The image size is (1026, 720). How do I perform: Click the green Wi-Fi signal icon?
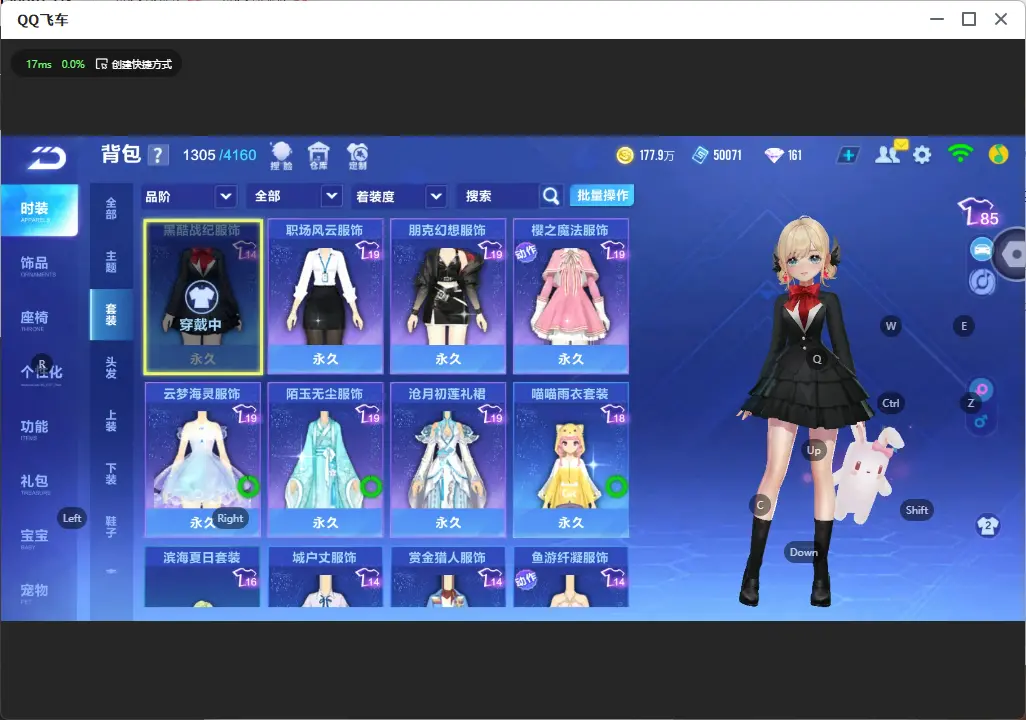(960, 154)
